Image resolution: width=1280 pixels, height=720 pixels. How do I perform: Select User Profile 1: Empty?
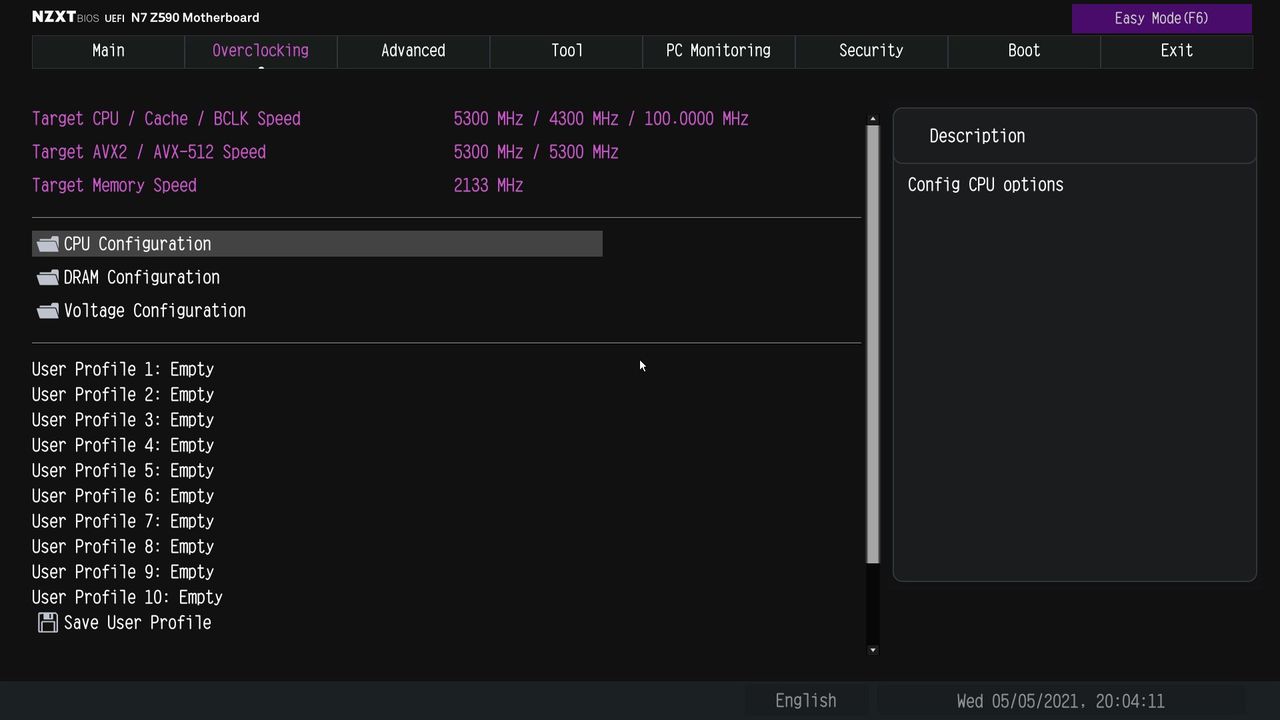[x=123, y=369]
